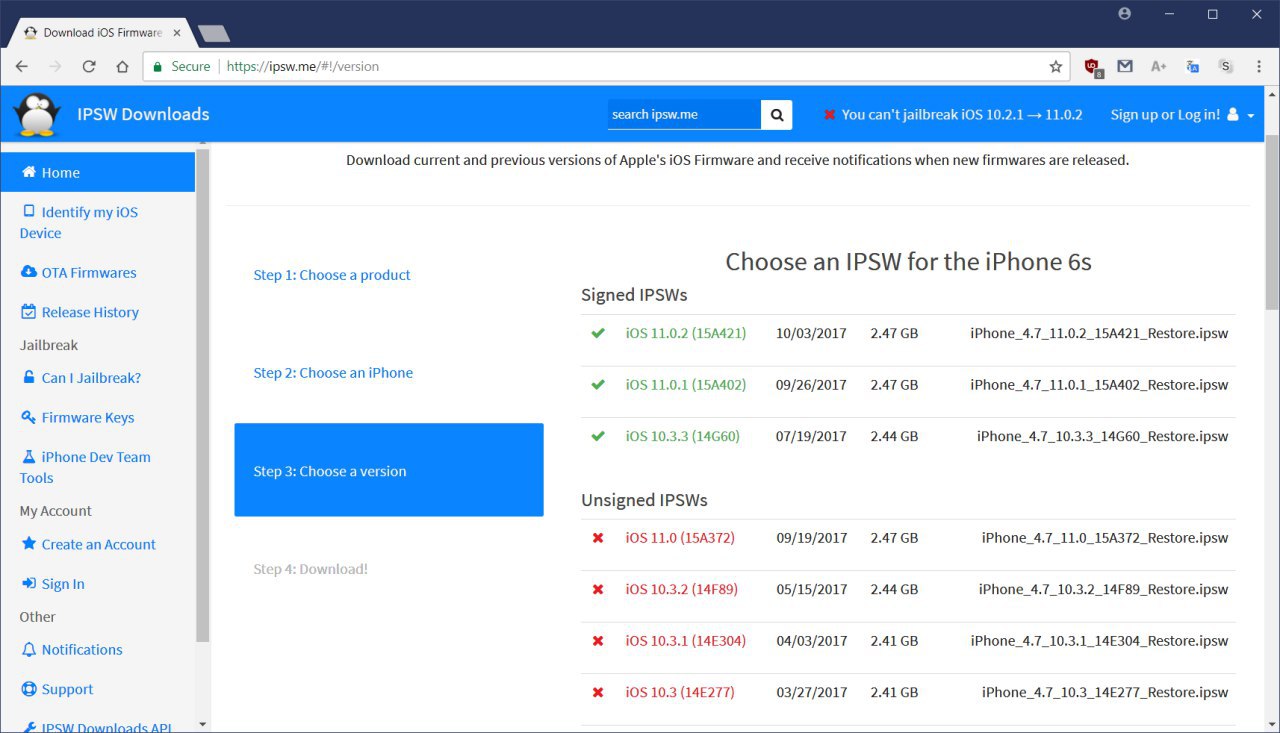Click iPhone_4.7_10.3.3_14G60_Restore.ipsw filename
Viewport: 1280px width, 733px height.
1103,436
